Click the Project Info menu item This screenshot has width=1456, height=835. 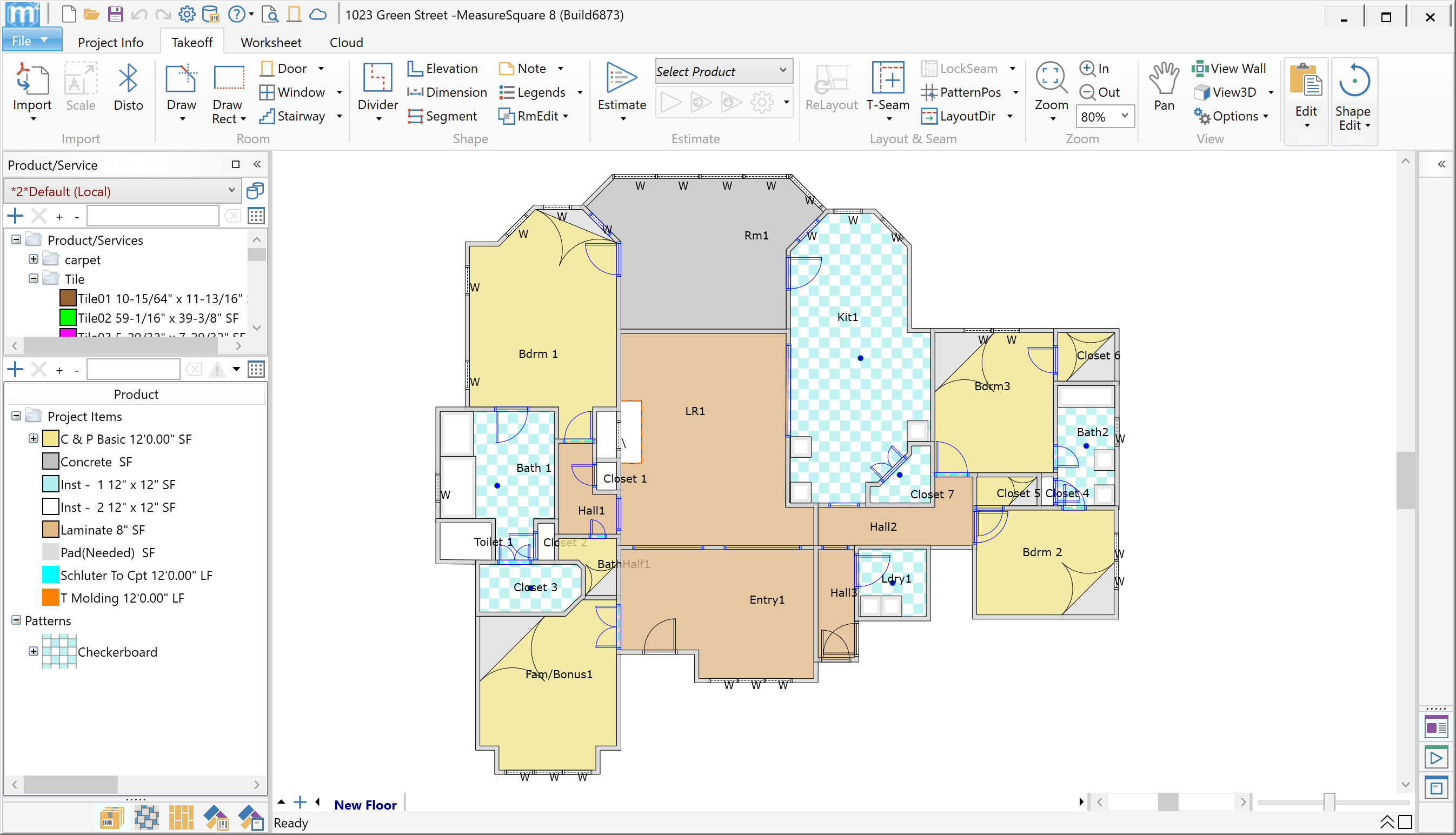point(109,42)
